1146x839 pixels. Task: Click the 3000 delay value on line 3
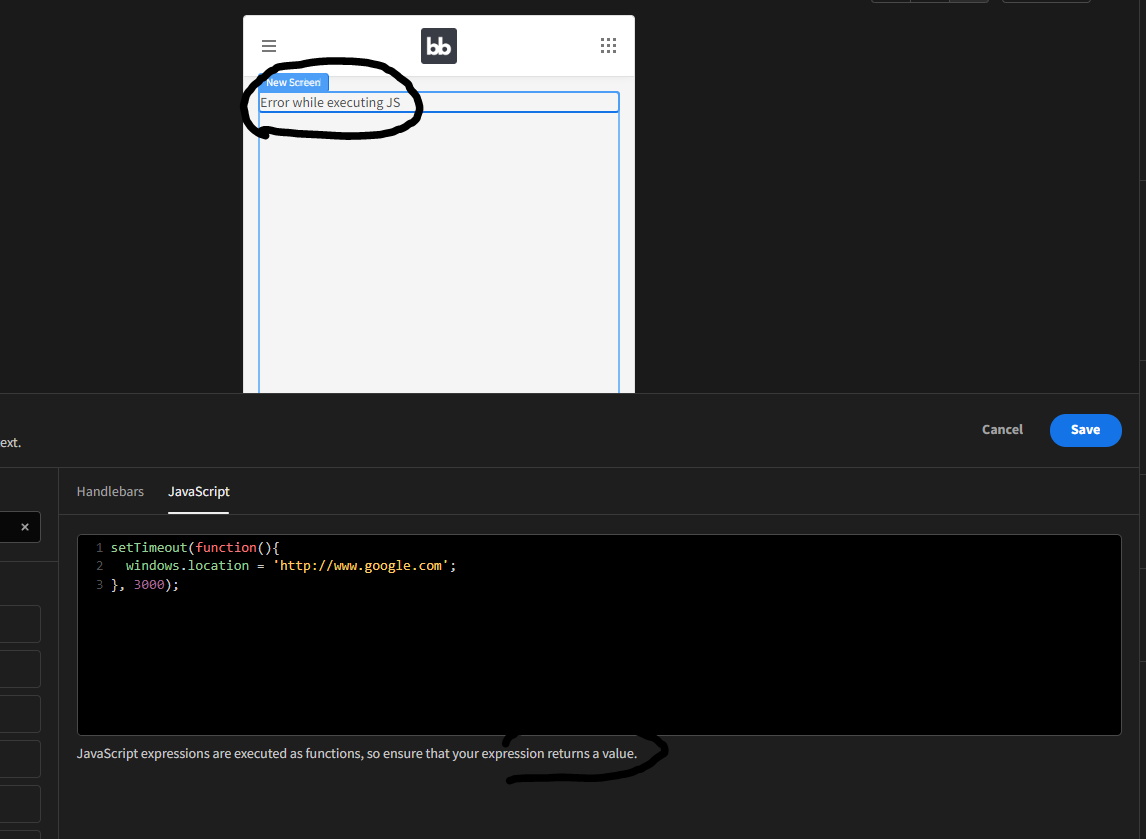(149, 584)
